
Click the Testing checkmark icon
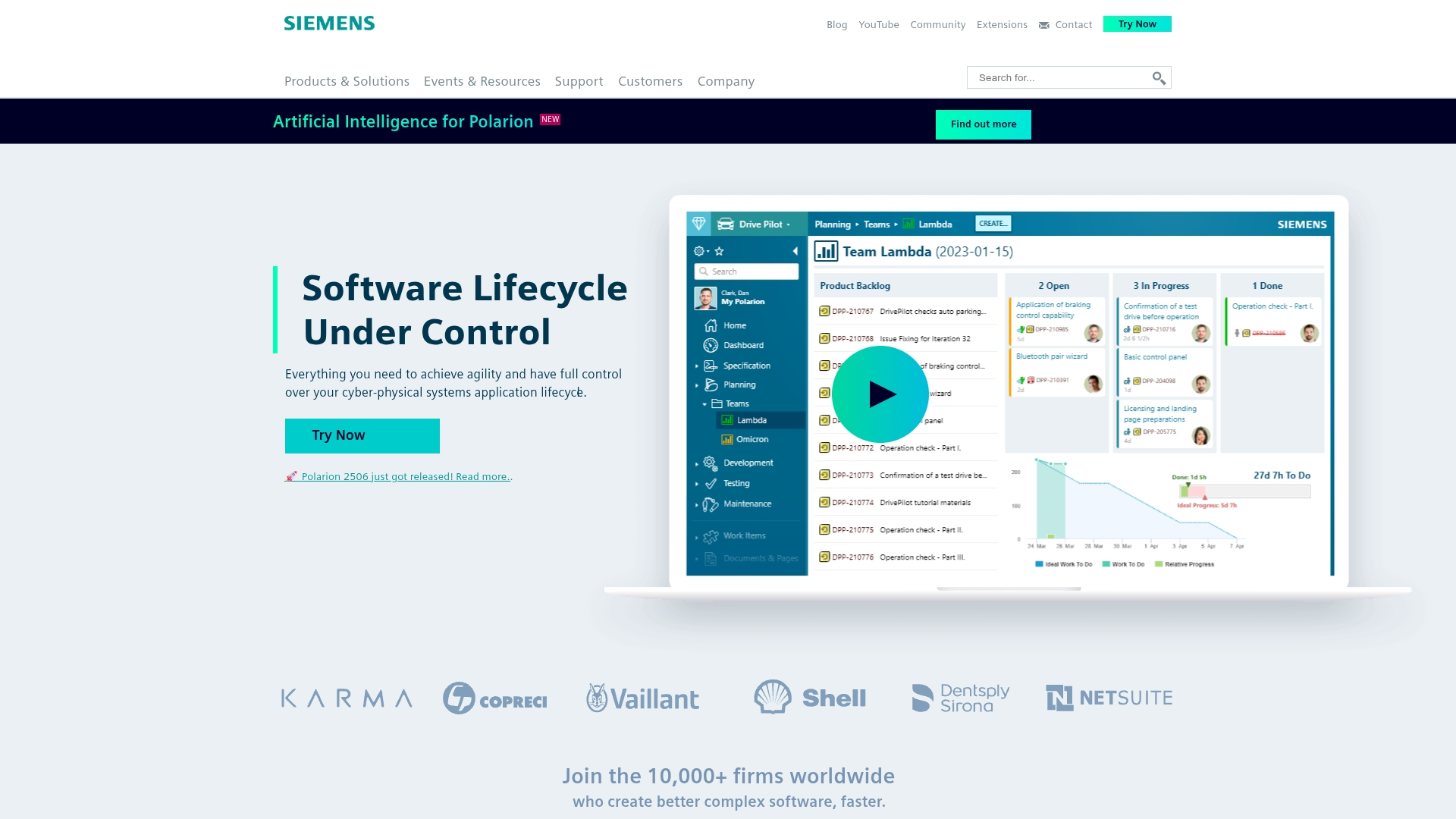tap(711, 483)
